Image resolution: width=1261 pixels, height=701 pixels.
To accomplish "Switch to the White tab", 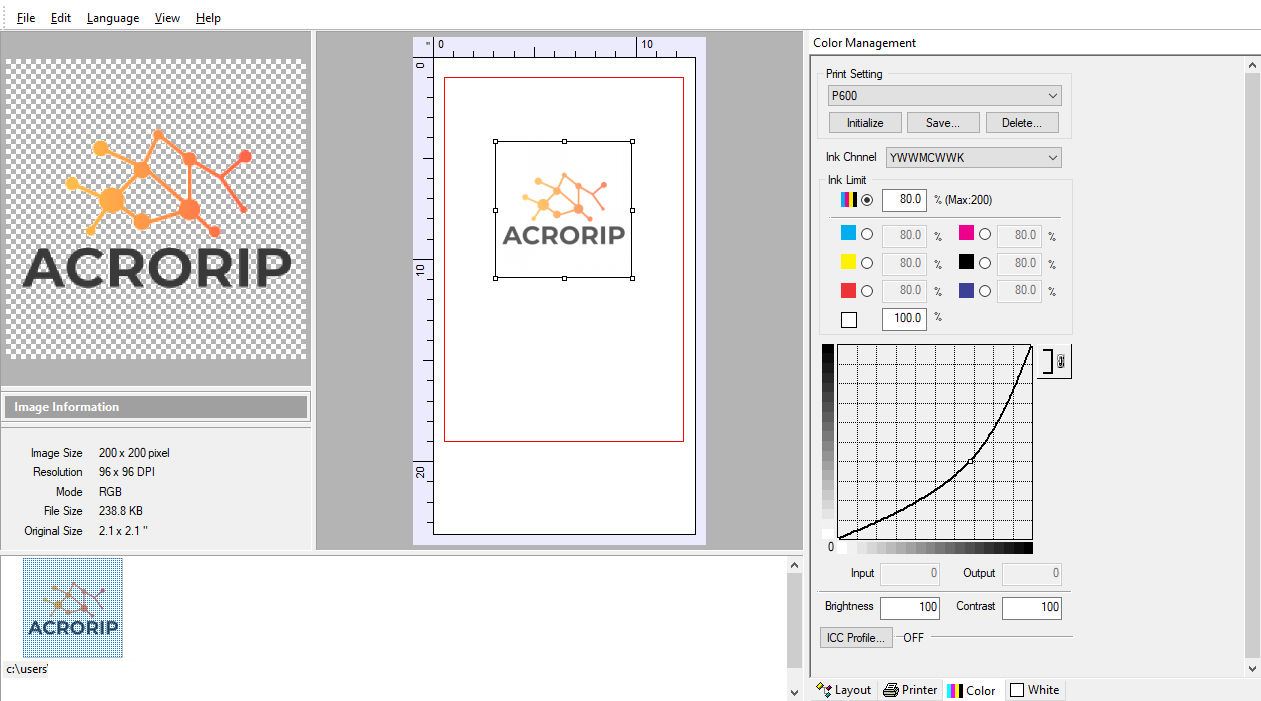I will (x=1035, y=690).
